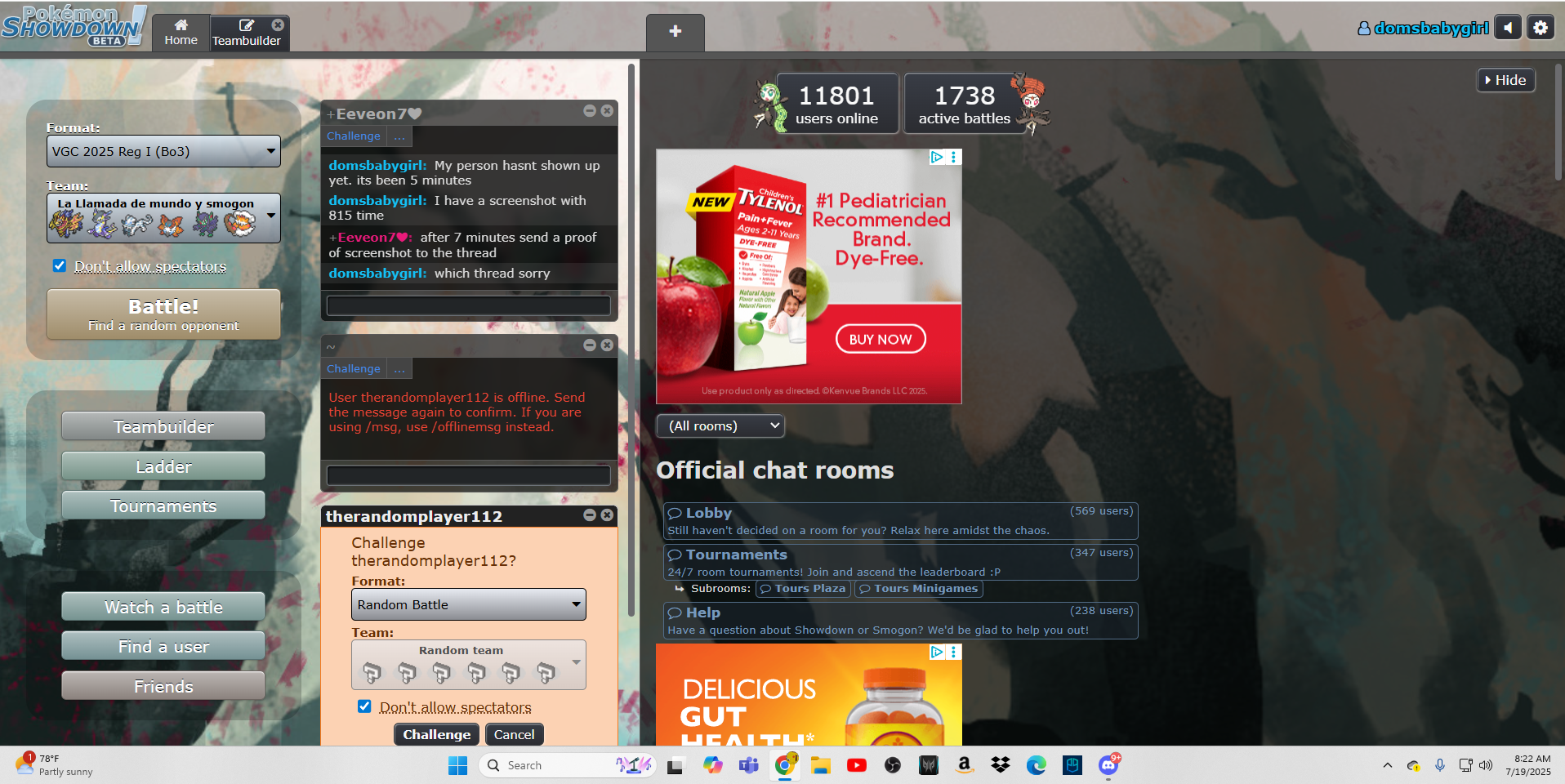This screenshot has height=784, width=1565.
Task: Open the Tylenol ad options menu icon
Action: tap(953, 157)
